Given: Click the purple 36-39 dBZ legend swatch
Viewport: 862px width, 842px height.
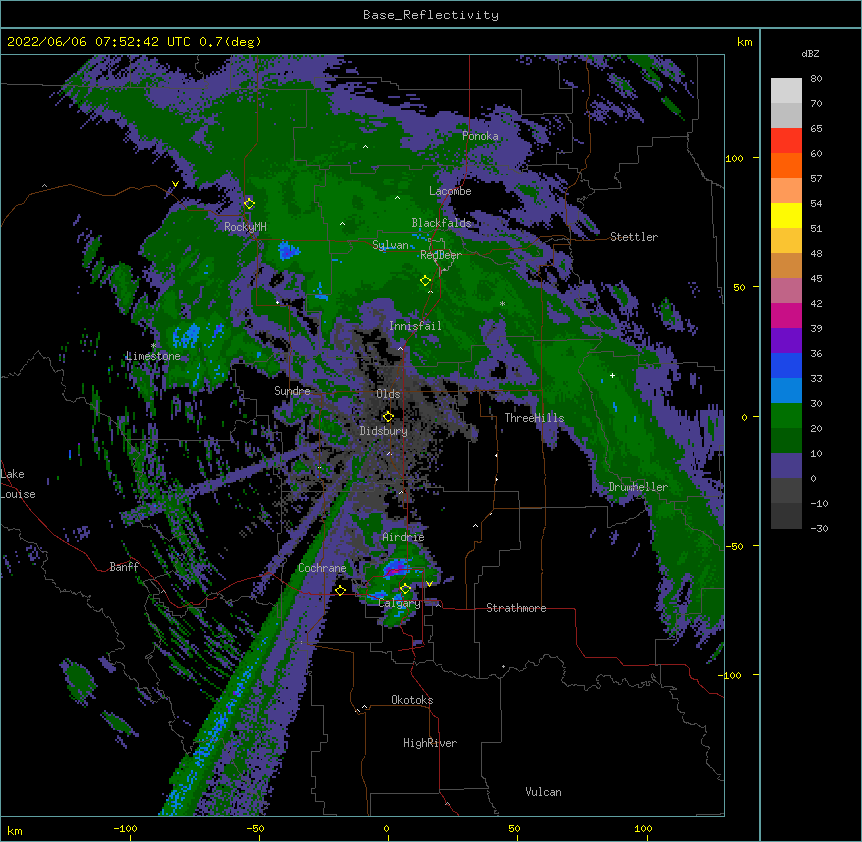Looking at the screenshot, I should [x=786, y=341].
